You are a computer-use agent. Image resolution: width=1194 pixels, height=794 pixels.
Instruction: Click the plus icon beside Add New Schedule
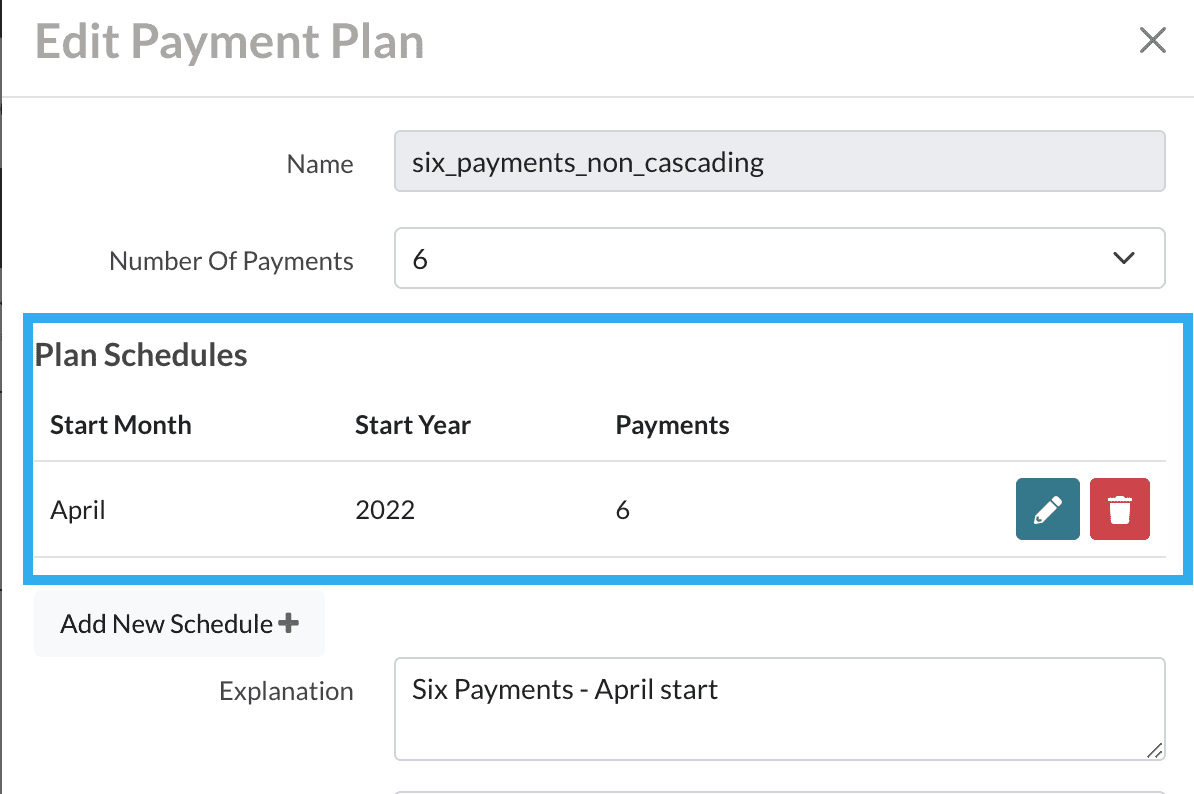tap(289, 623)
